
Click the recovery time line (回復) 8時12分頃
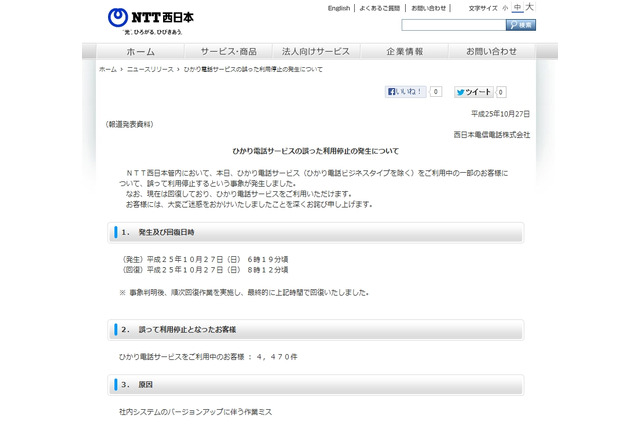pyautogui.click(x=205, y=270)
